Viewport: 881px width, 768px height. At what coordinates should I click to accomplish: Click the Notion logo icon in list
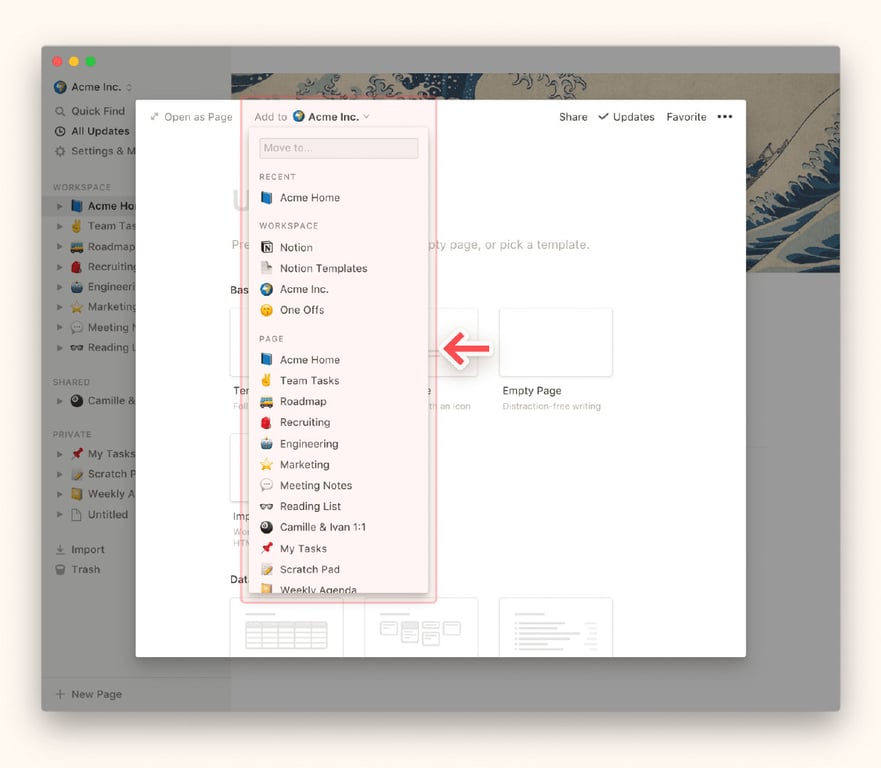click(x=266, y=247)
